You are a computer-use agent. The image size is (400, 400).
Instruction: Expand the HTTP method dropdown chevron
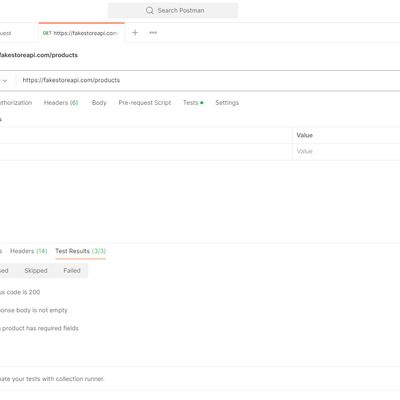point(5,80)
